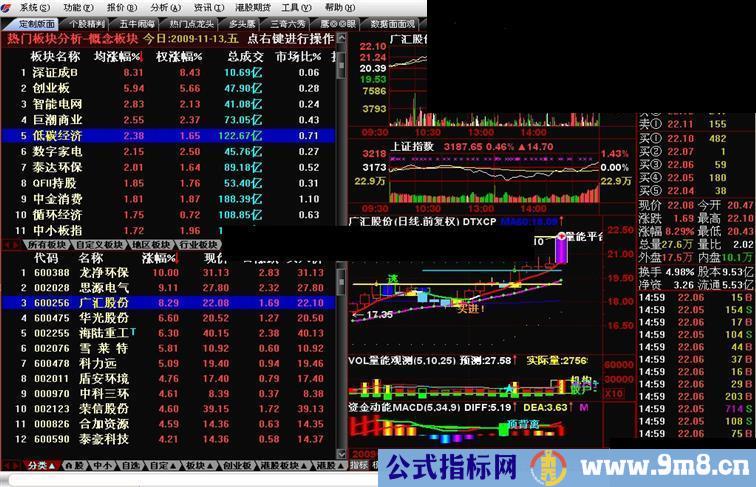Click the application logo icon in title bar

[7, 7]
